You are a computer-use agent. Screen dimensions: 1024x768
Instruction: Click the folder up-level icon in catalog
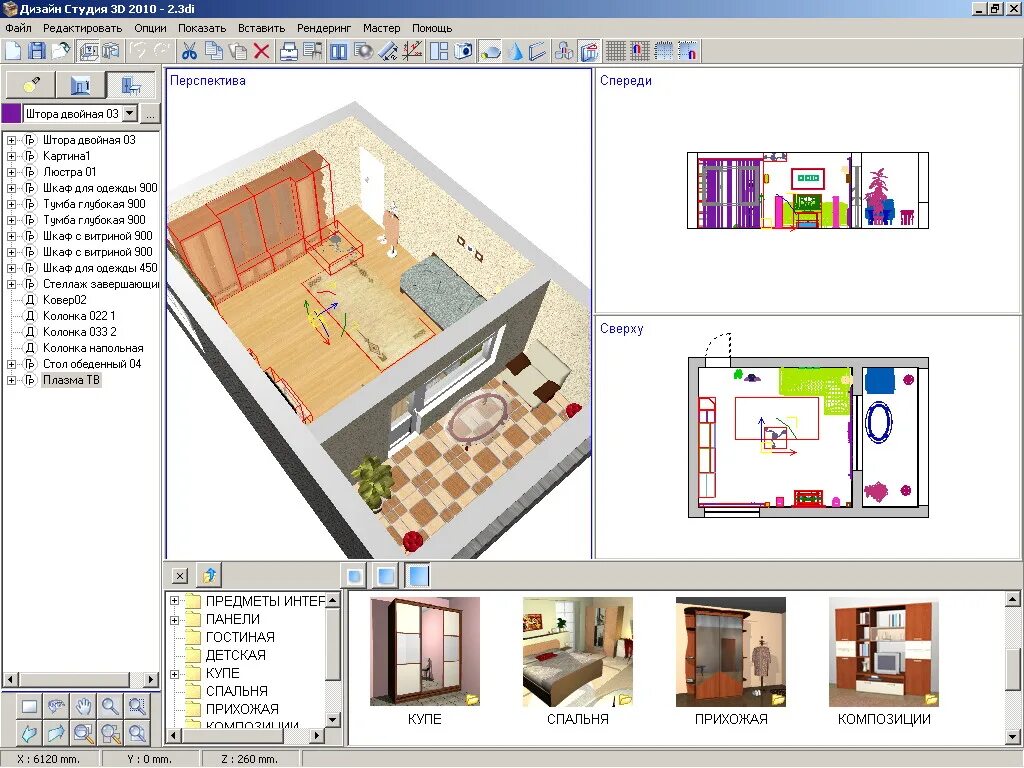point(209,575)
